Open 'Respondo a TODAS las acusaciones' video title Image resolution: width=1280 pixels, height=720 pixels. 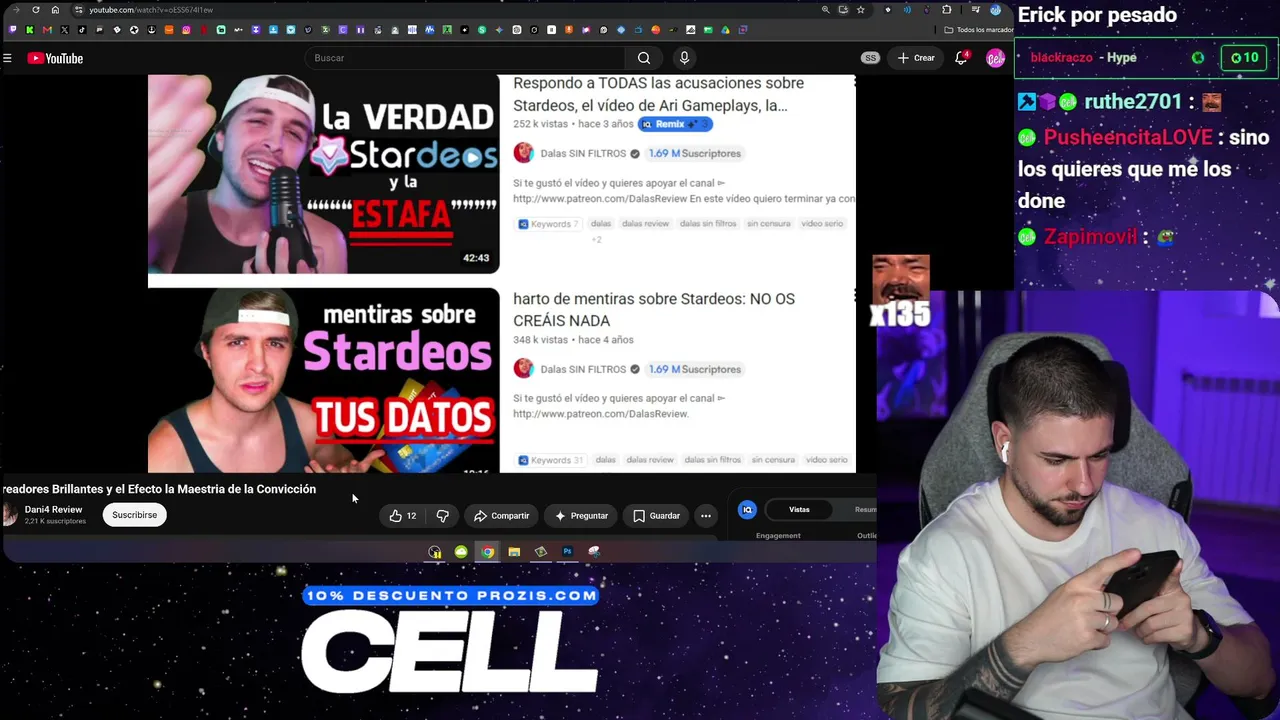click(x=658, y=94)
